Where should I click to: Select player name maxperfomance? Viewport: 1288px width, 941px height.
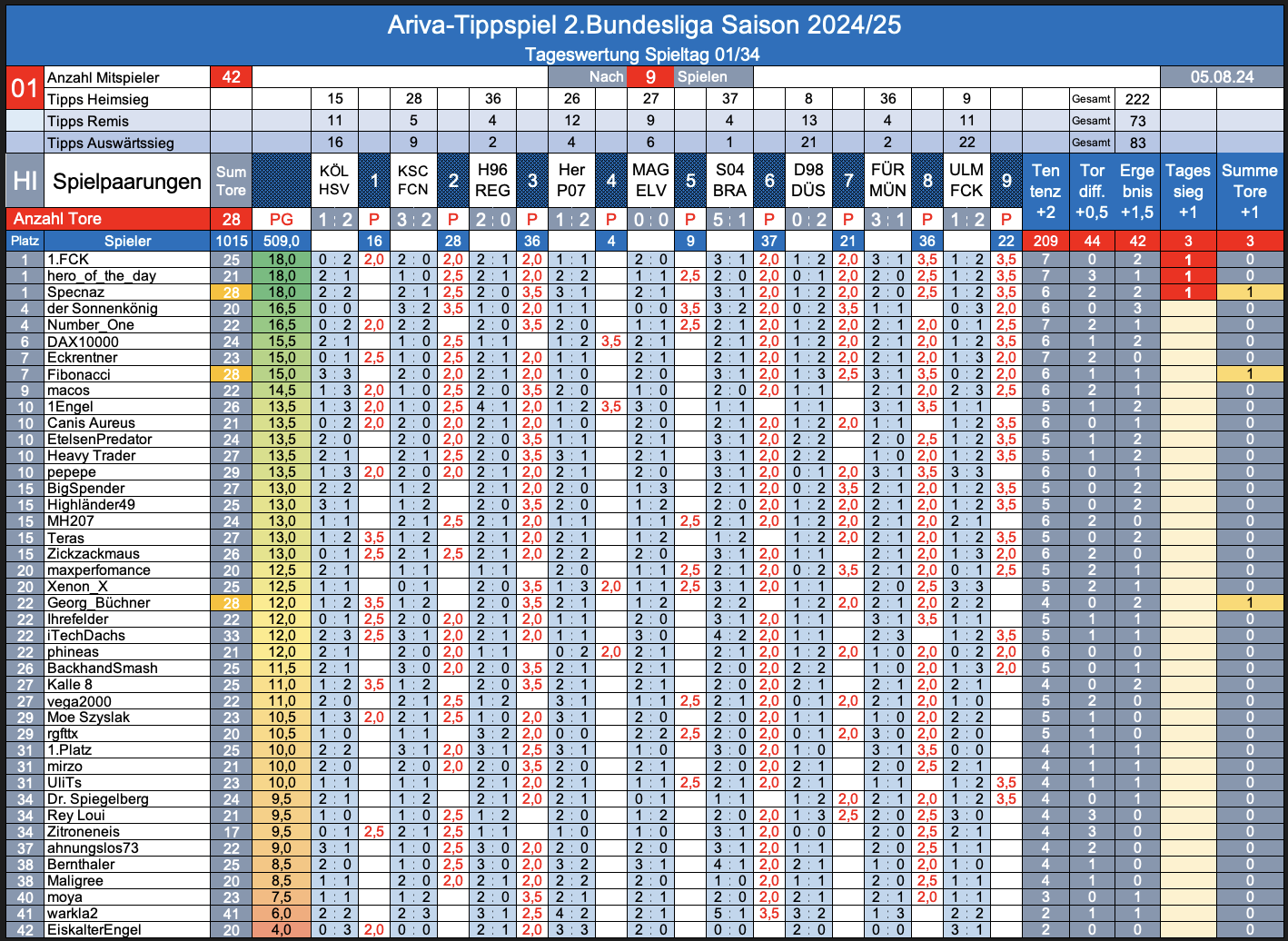(x=99, y=570)
